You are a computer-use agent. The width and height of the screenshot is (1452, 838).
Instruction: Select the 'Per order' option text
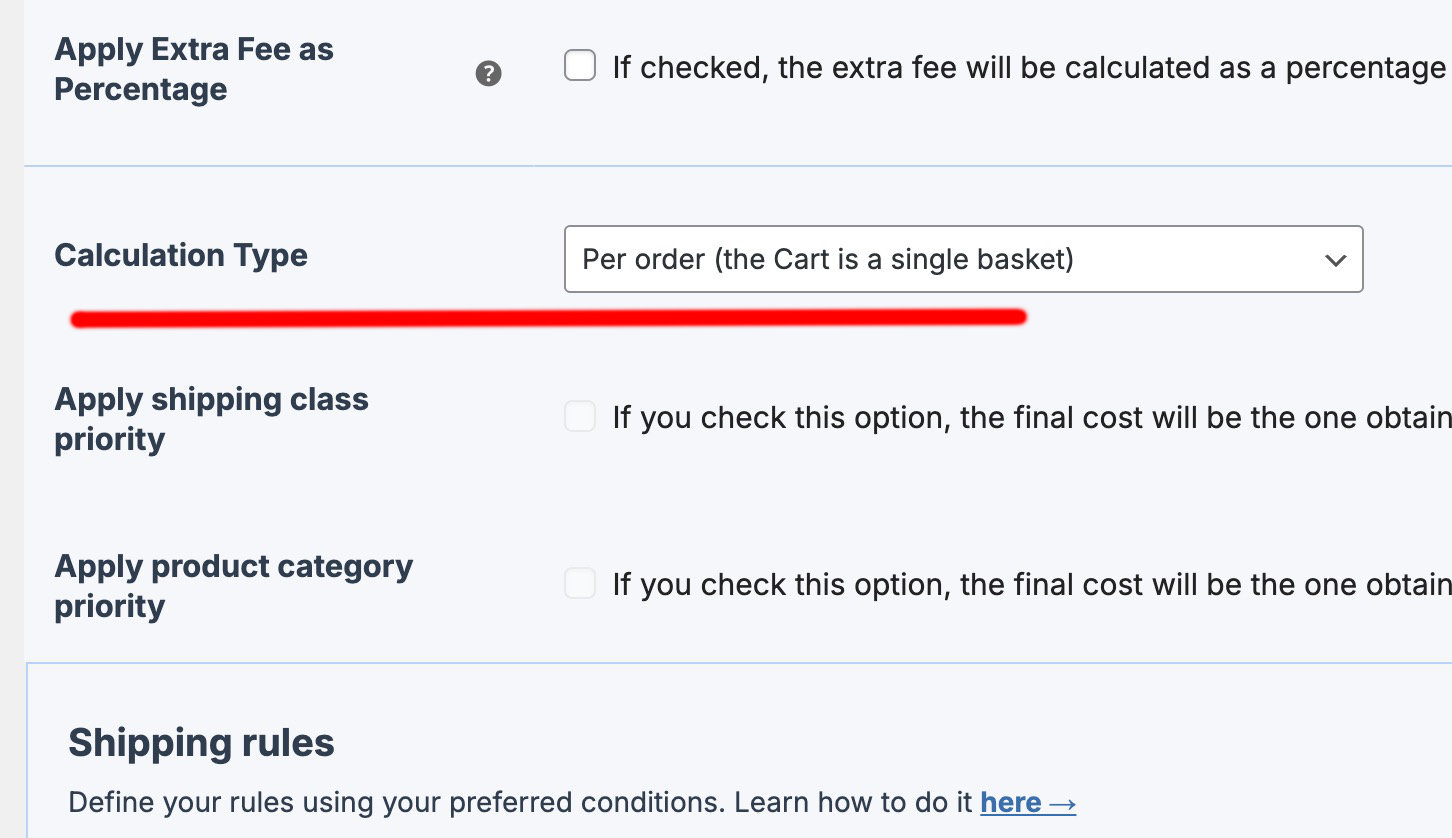pyautogui.click(x=827, y=260)
